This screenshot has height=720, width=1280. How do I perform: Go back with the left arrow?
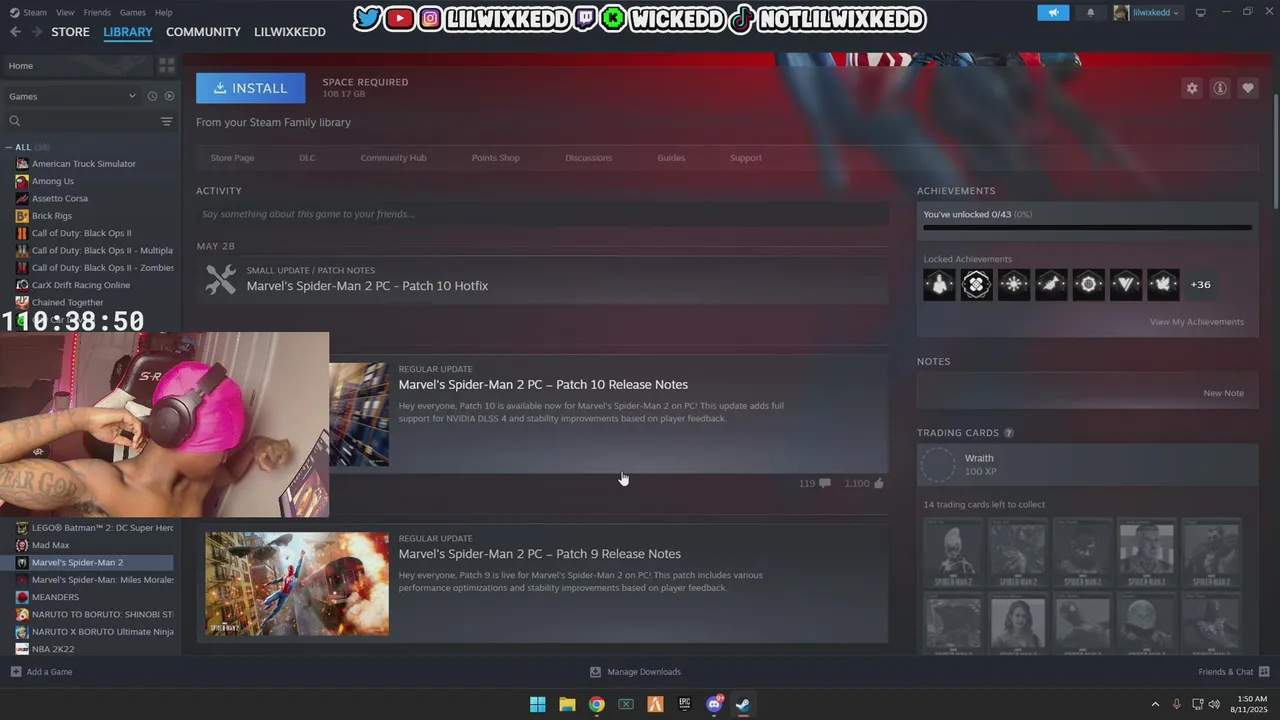pyautogui.click(x=15, y=32)
